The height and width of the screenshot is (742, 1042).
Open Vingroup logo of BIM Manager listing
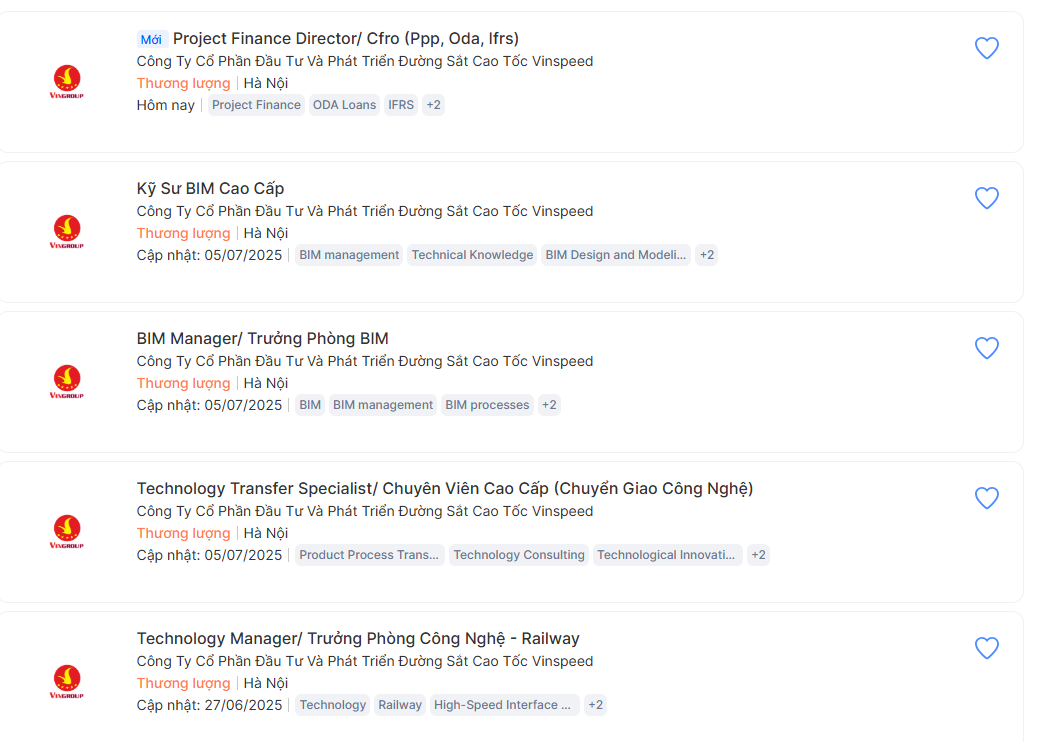point(67,382)
